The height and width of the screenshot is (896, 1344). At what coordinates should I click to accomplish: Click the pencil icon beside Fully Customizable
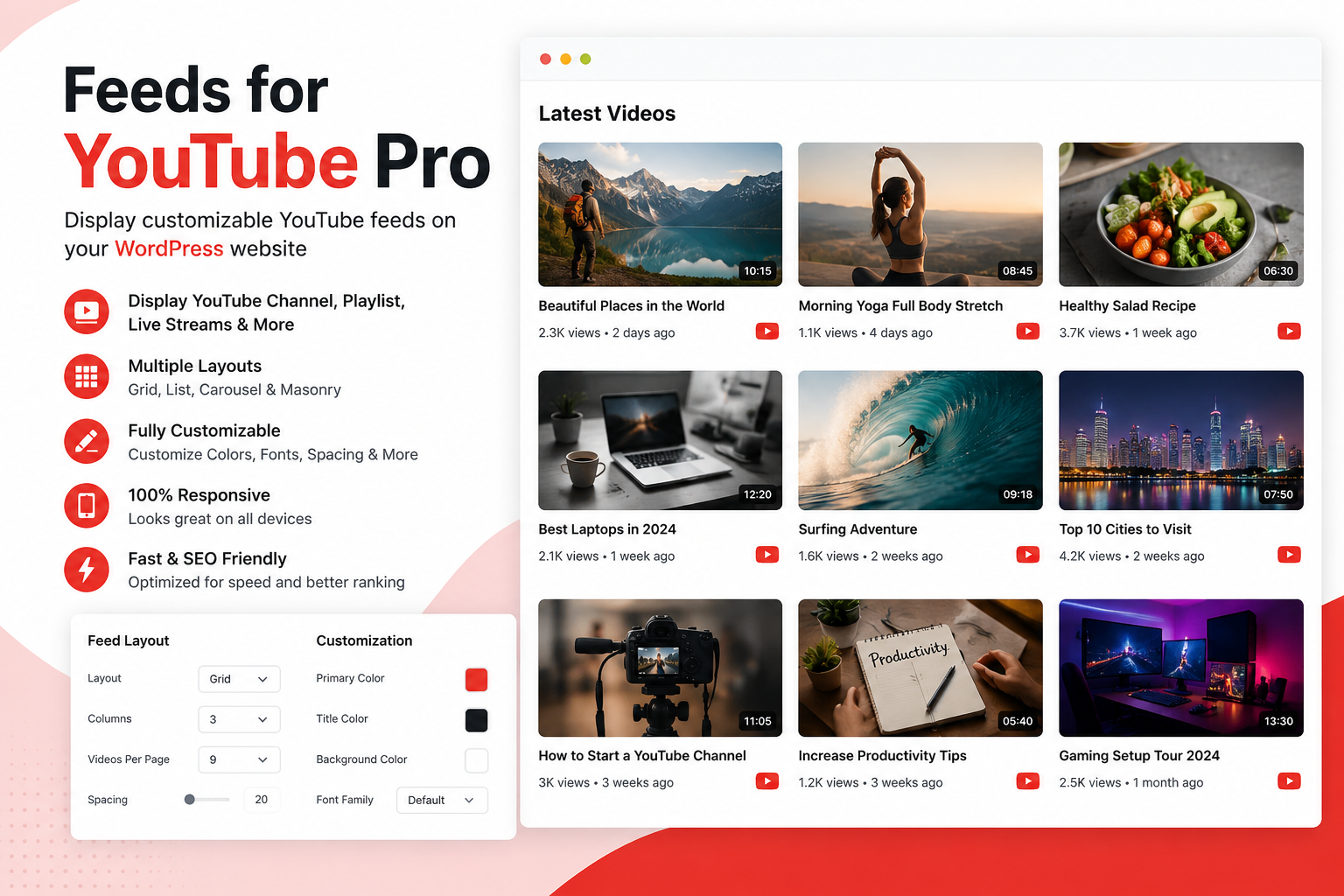tap(87, 441)
